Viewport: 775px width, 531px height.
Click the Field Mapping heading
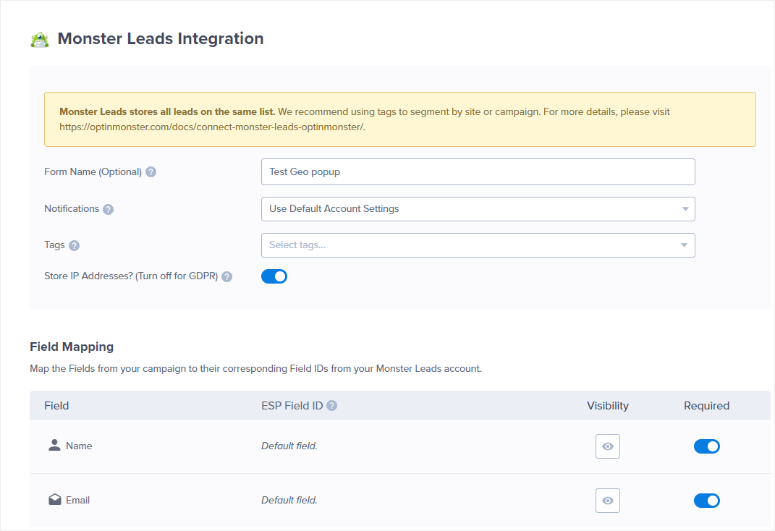point(72,347)
